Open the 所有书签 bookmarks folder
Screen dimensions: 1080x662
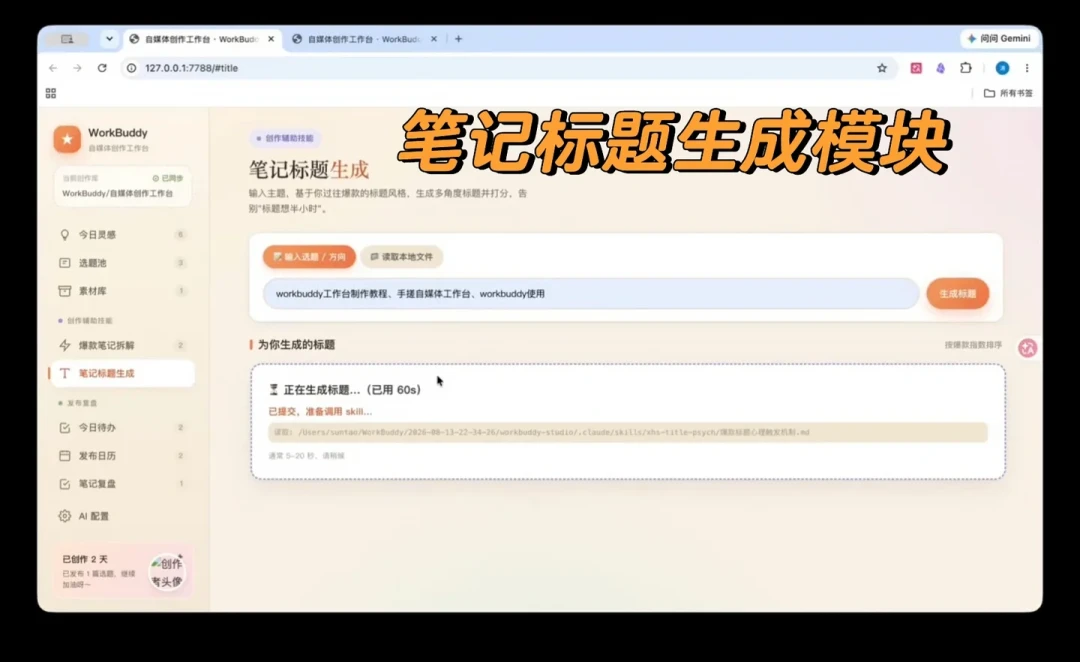click(x=1008, y=93)
